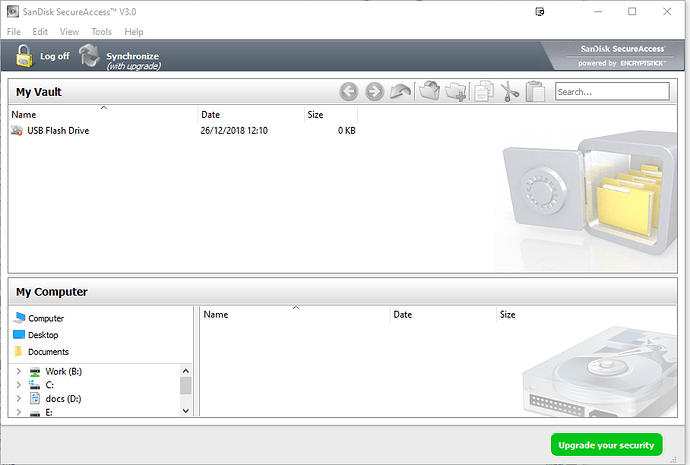Click the Work (B:) drive icon

35,372
